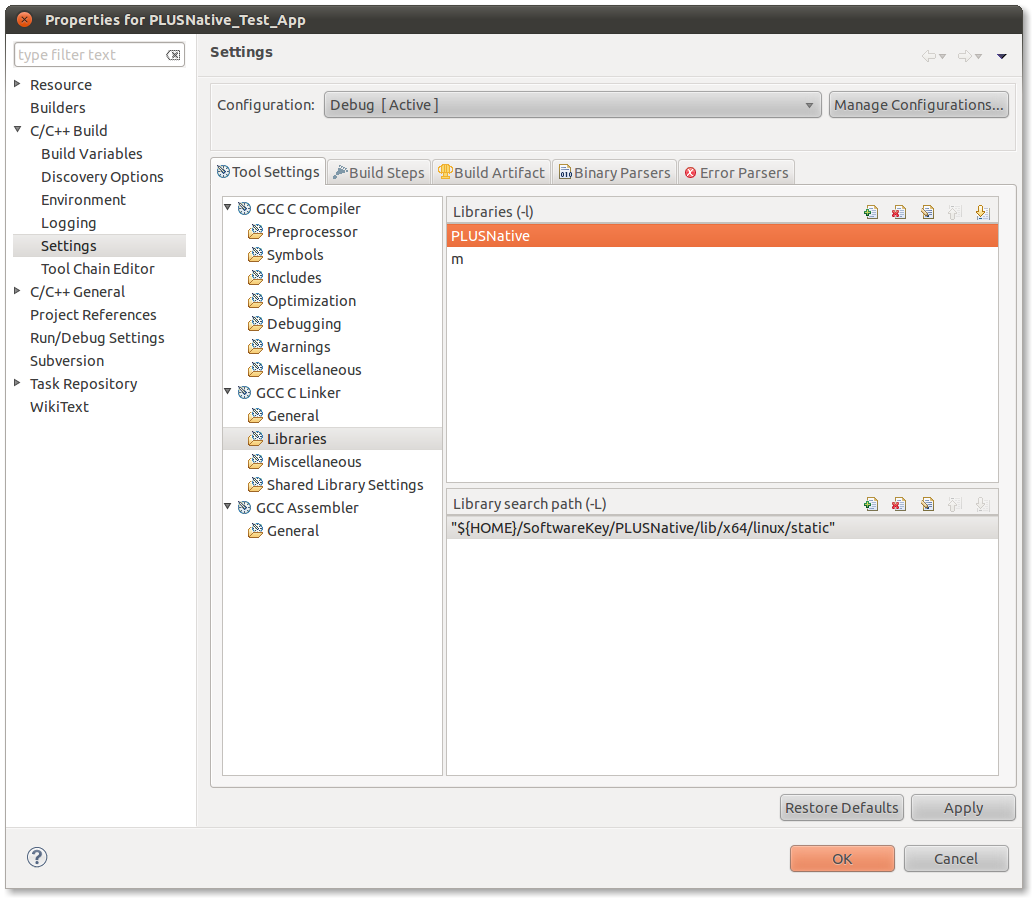
Task: Select Miscellaneous under GCC C Compiler
Action: 314,370
